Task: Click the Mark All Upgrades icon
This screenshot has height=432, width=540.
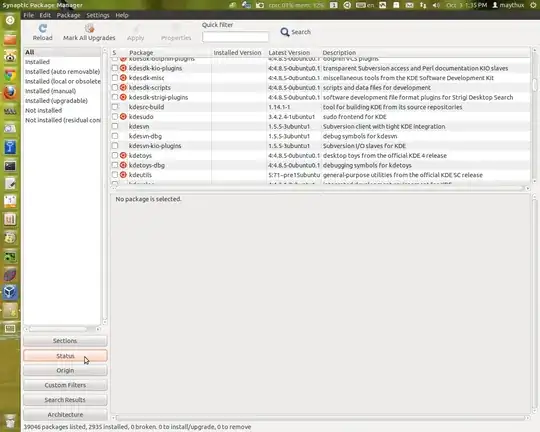Action: (x=90, y=28)
